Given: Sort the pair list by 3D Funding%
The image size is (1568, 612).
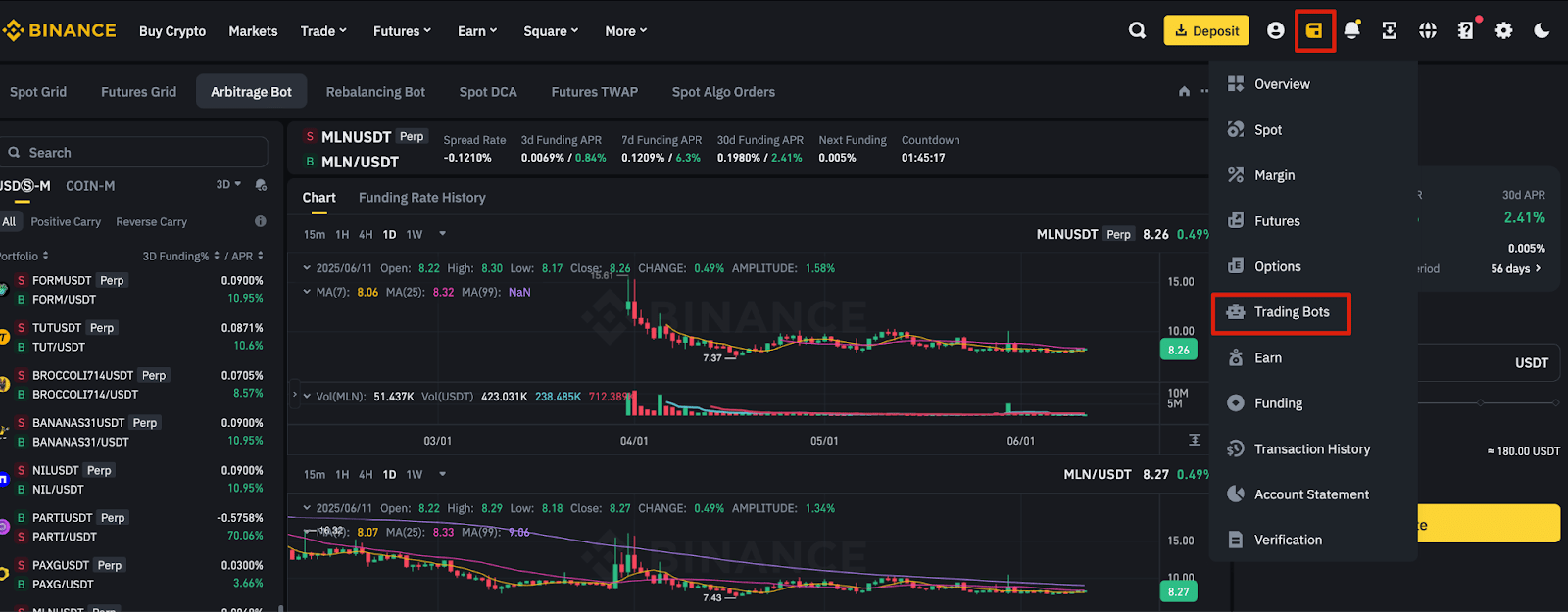Looking at the screenshot, I should click(x=180, y=257).
